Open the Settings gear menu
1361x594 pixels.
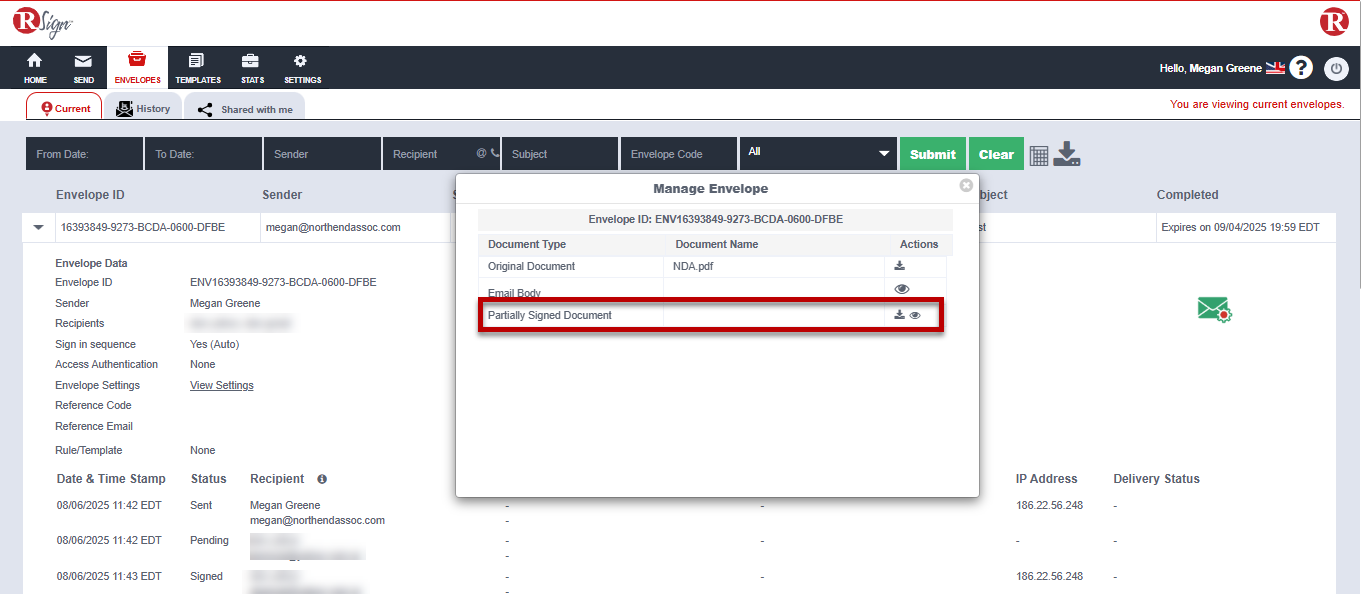click(x=302, y=67)
